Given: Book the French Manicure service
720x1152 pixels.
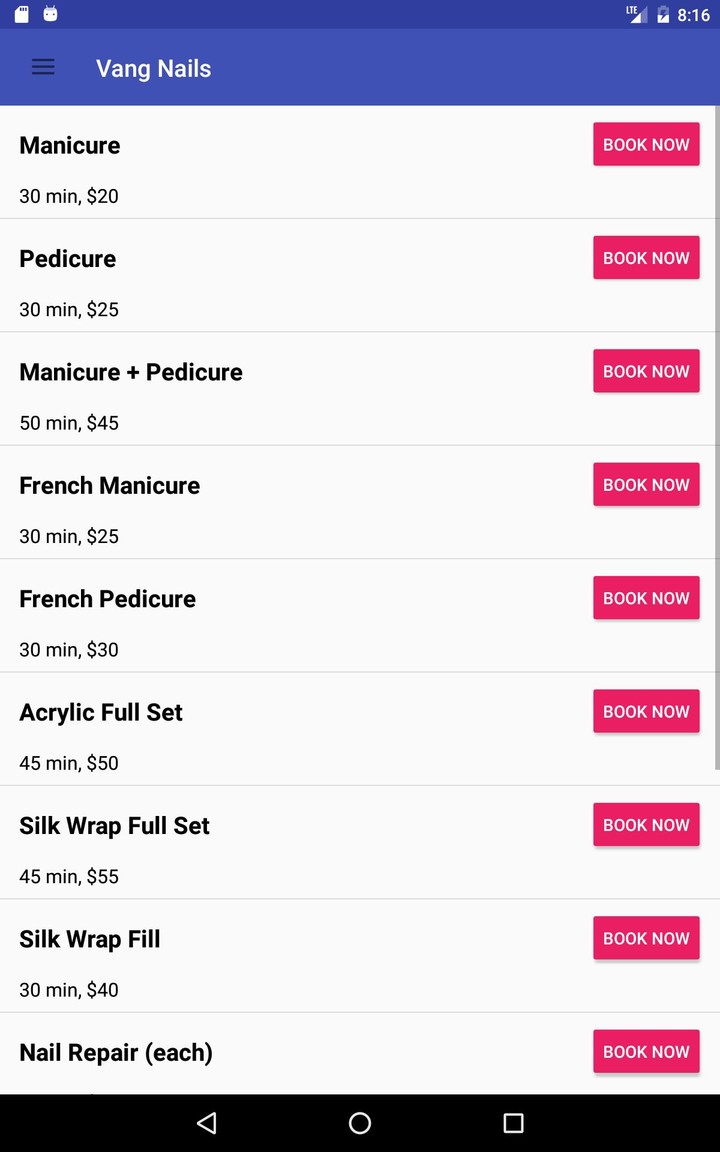Looking at the screenshot, I should click(646, 485).
